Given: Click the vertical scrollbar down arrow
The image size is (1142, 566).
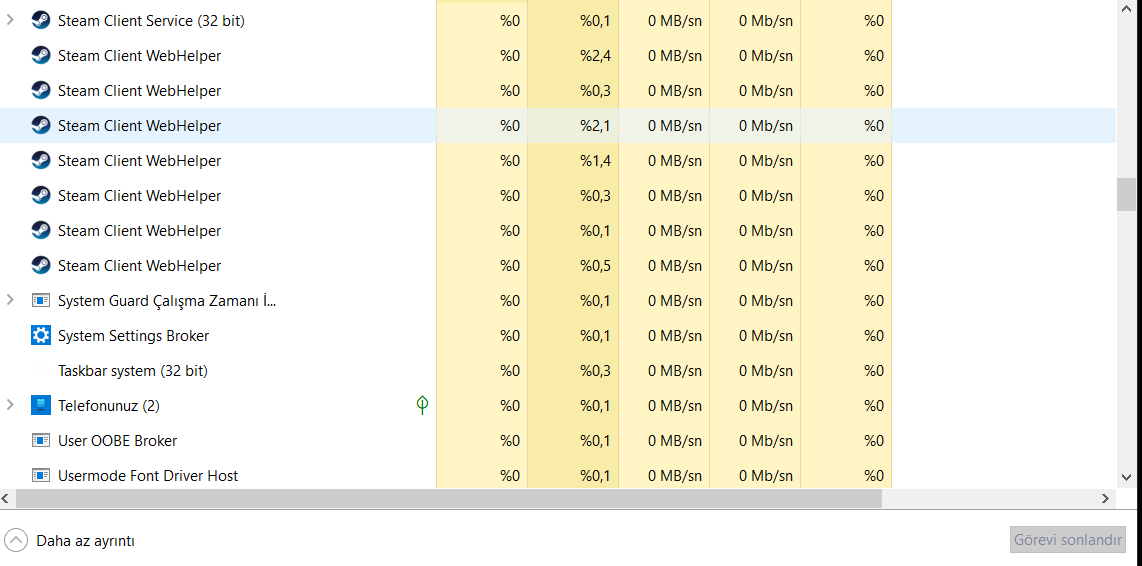Looking at the screenshot, I should point(1126,476).
